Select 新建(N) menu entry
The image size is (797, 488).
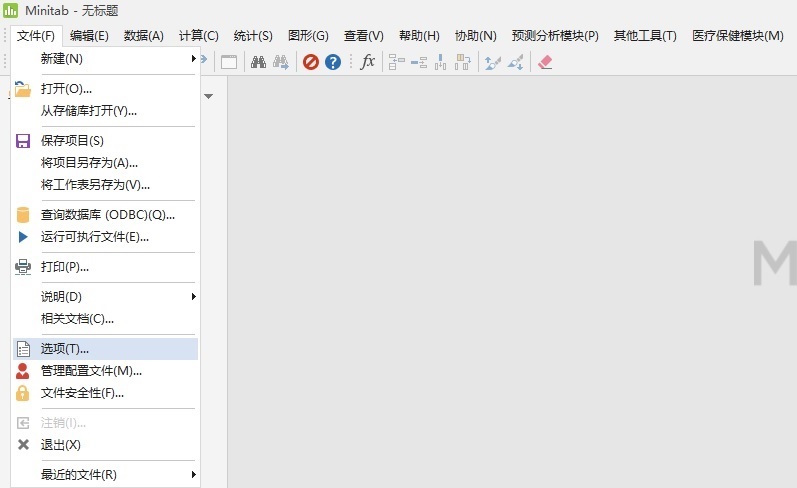(x=105, y=58)
